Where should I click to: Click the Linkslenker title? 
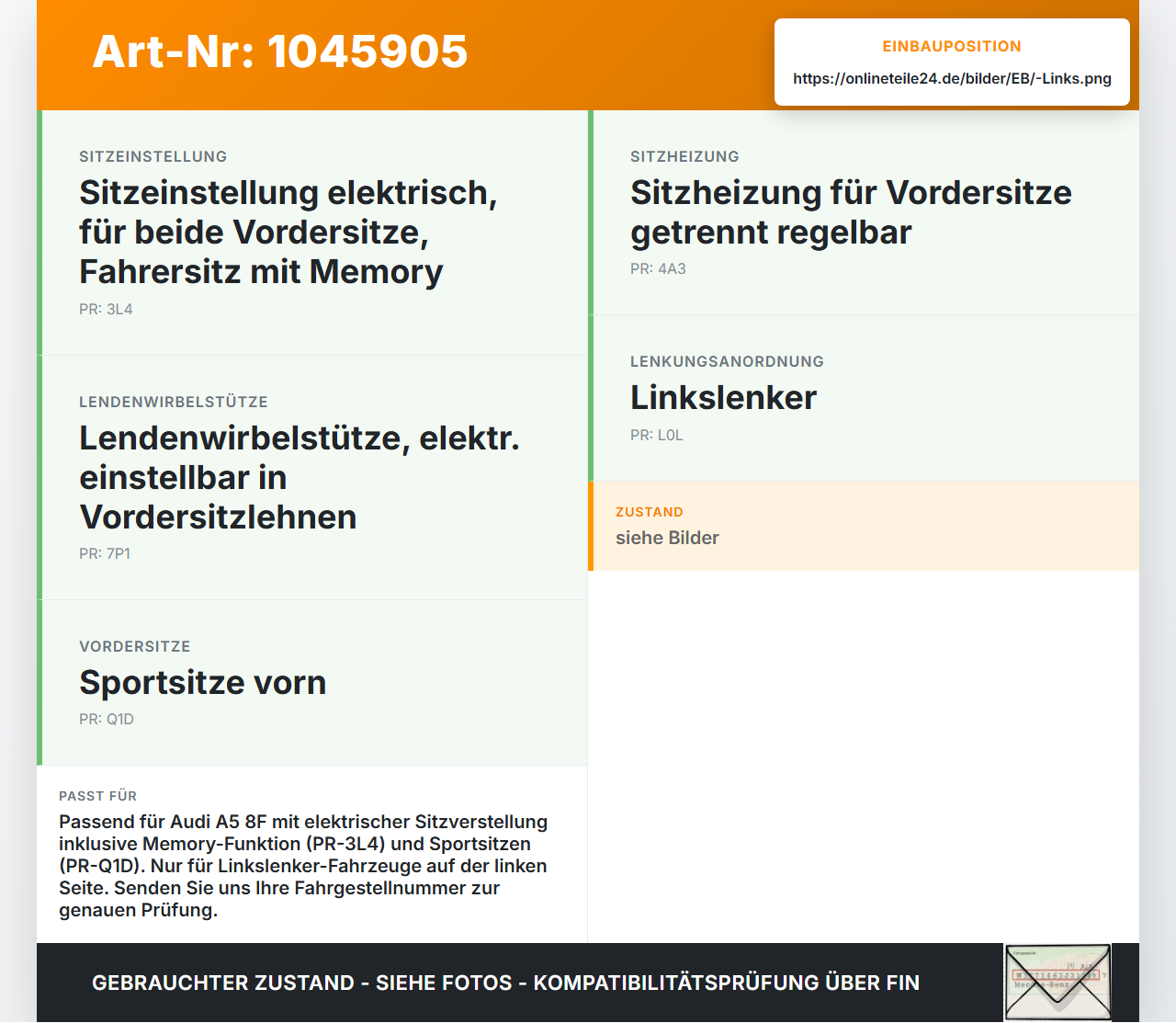[x=723, y=397]
